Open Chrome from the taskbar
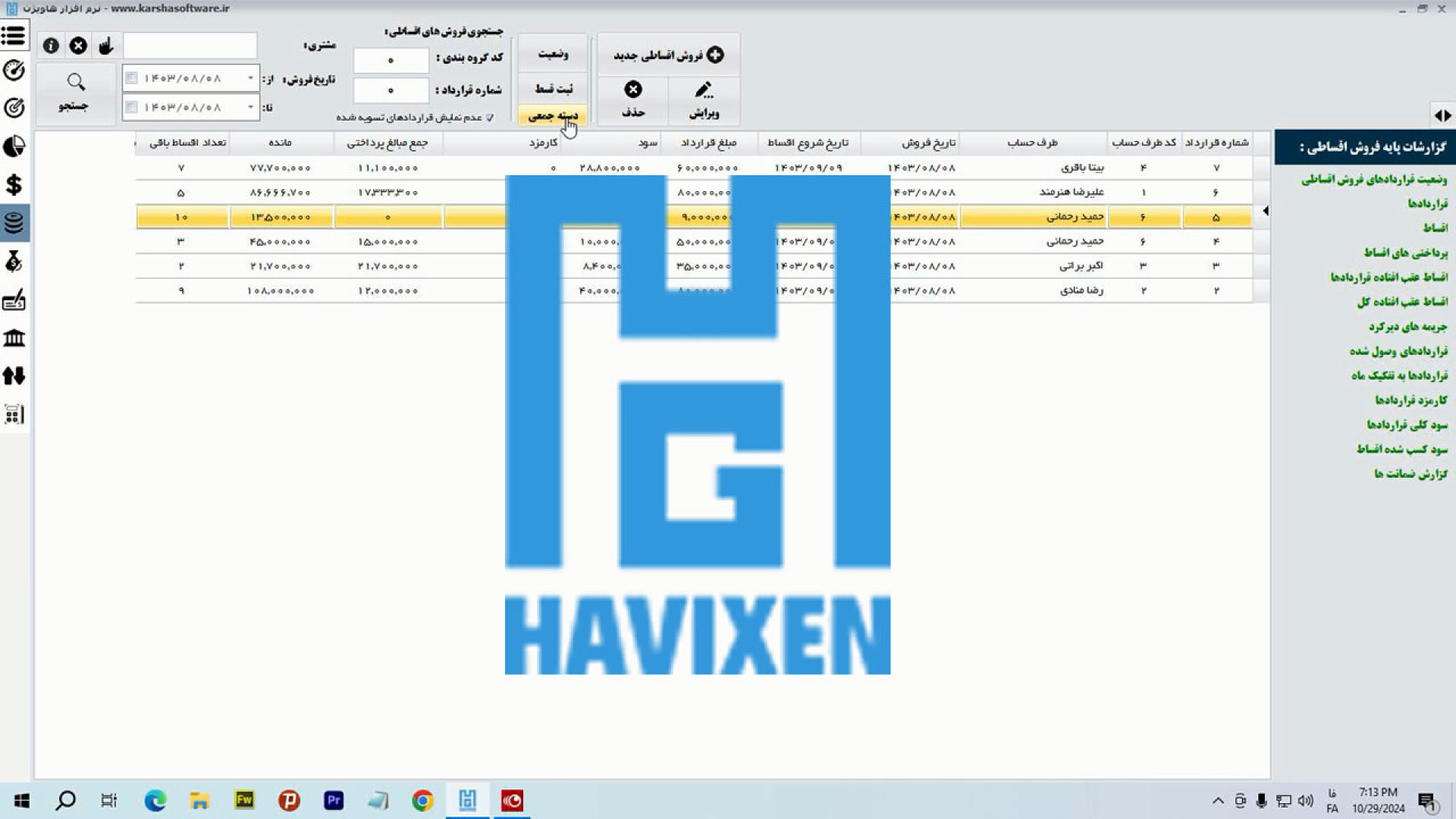 (423, 801)
